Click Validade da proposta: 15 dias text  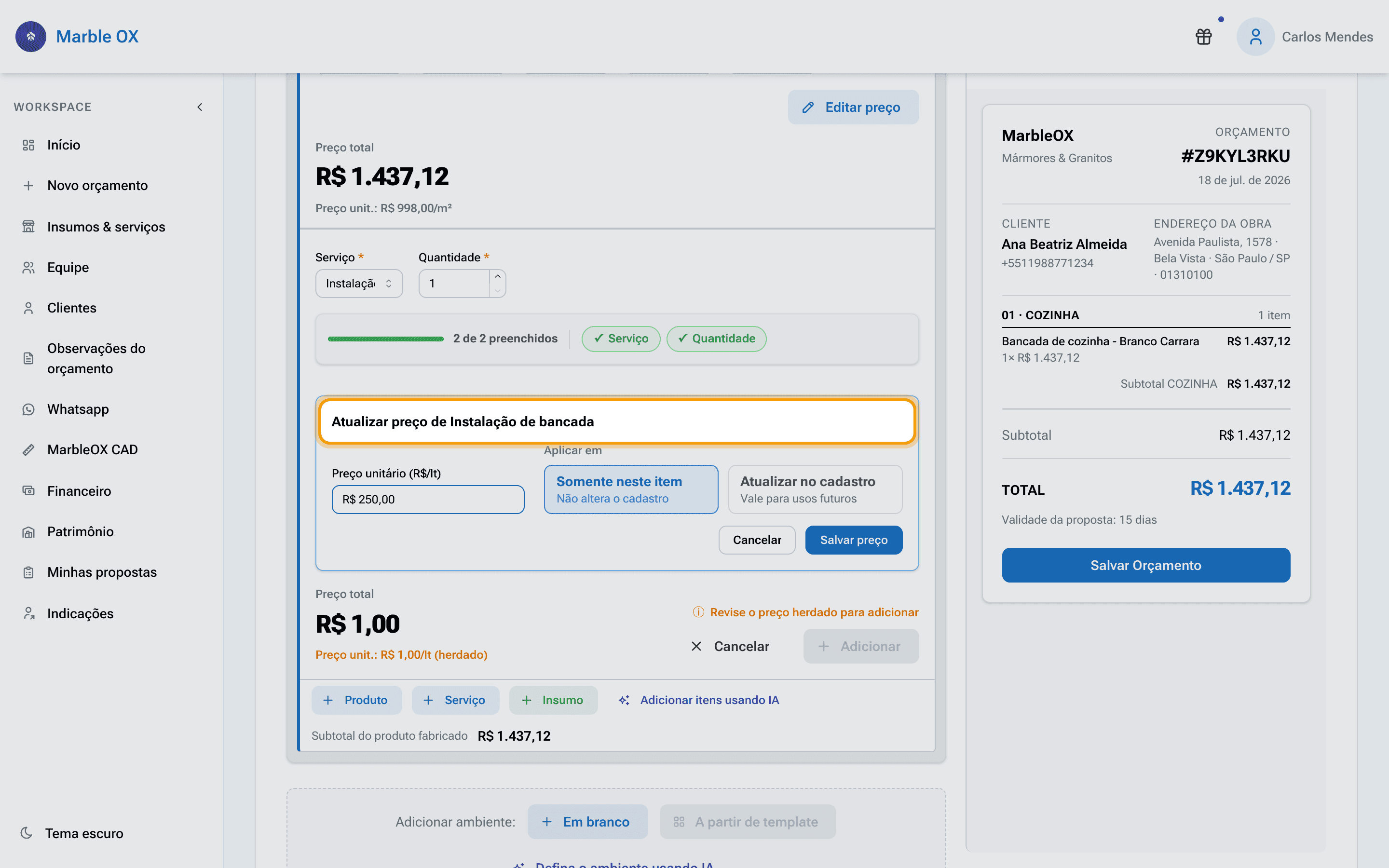(x=1079, y=520)
